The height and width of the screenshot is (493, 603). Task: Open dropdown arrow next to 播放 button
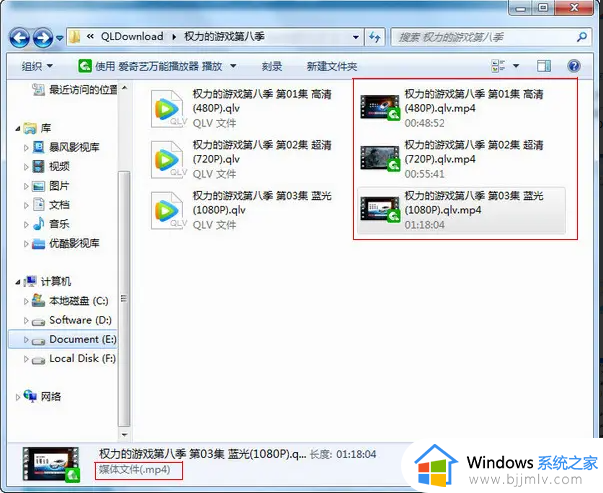pos(233,66)
